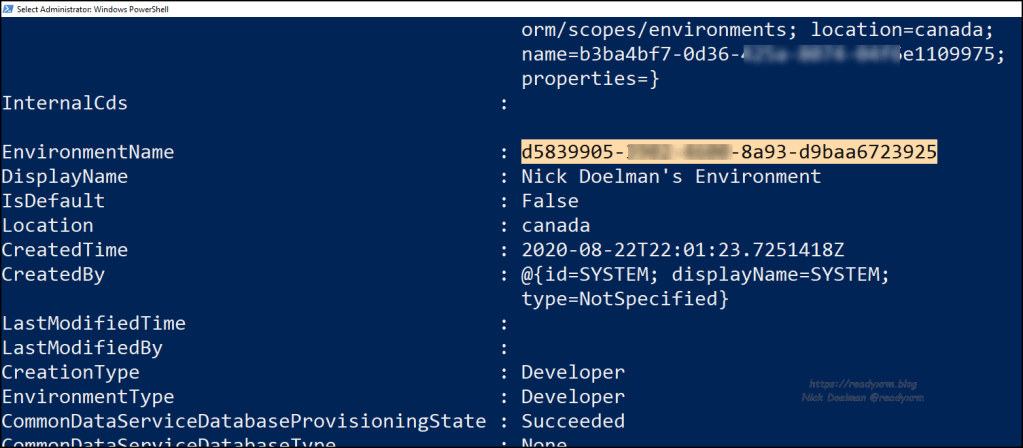Click the Location value 'canada'
Screen dimensions: 1023x448
point(555,226)
